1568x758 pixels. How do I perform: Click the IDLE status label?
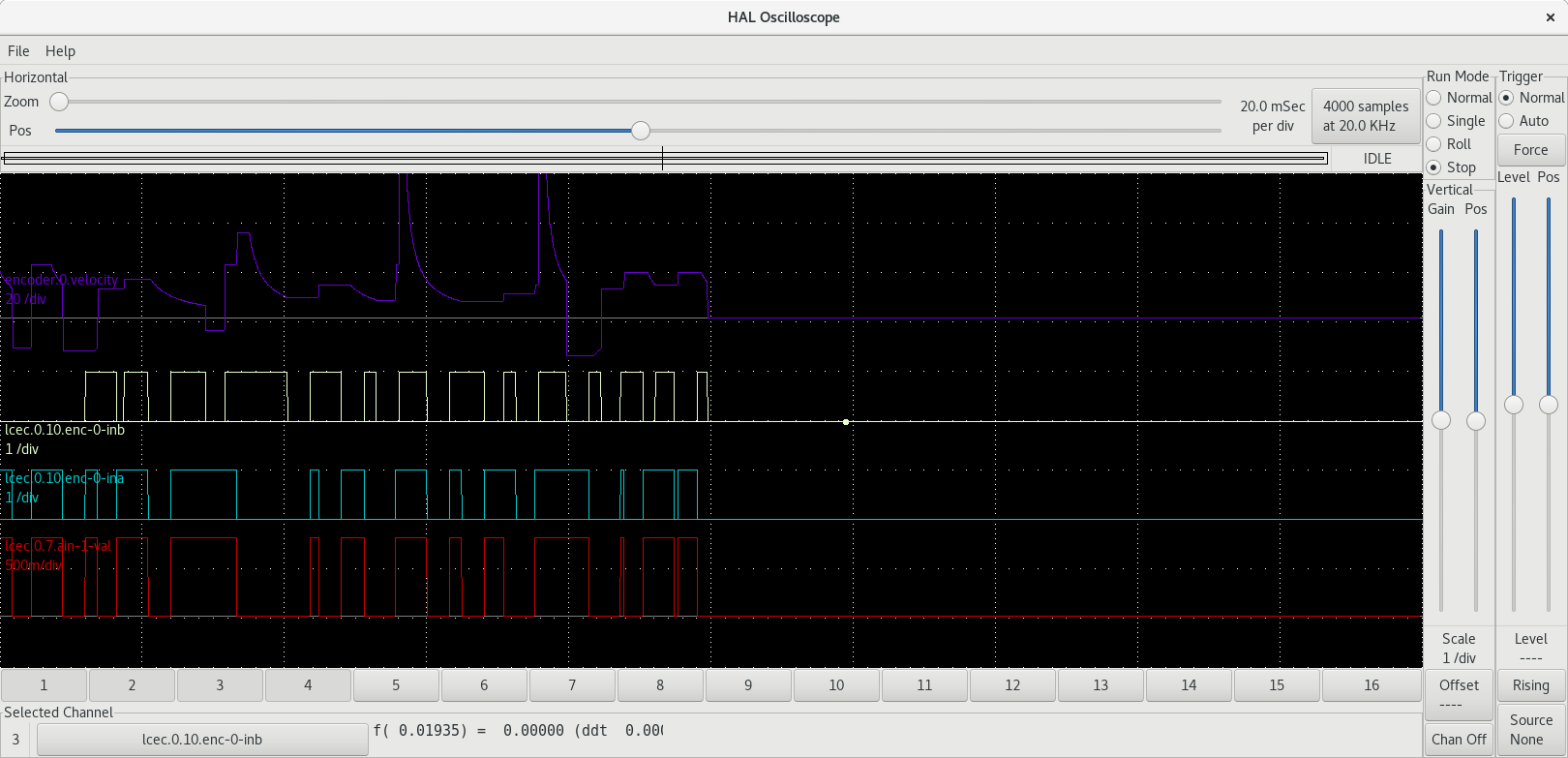[1377, 159]
